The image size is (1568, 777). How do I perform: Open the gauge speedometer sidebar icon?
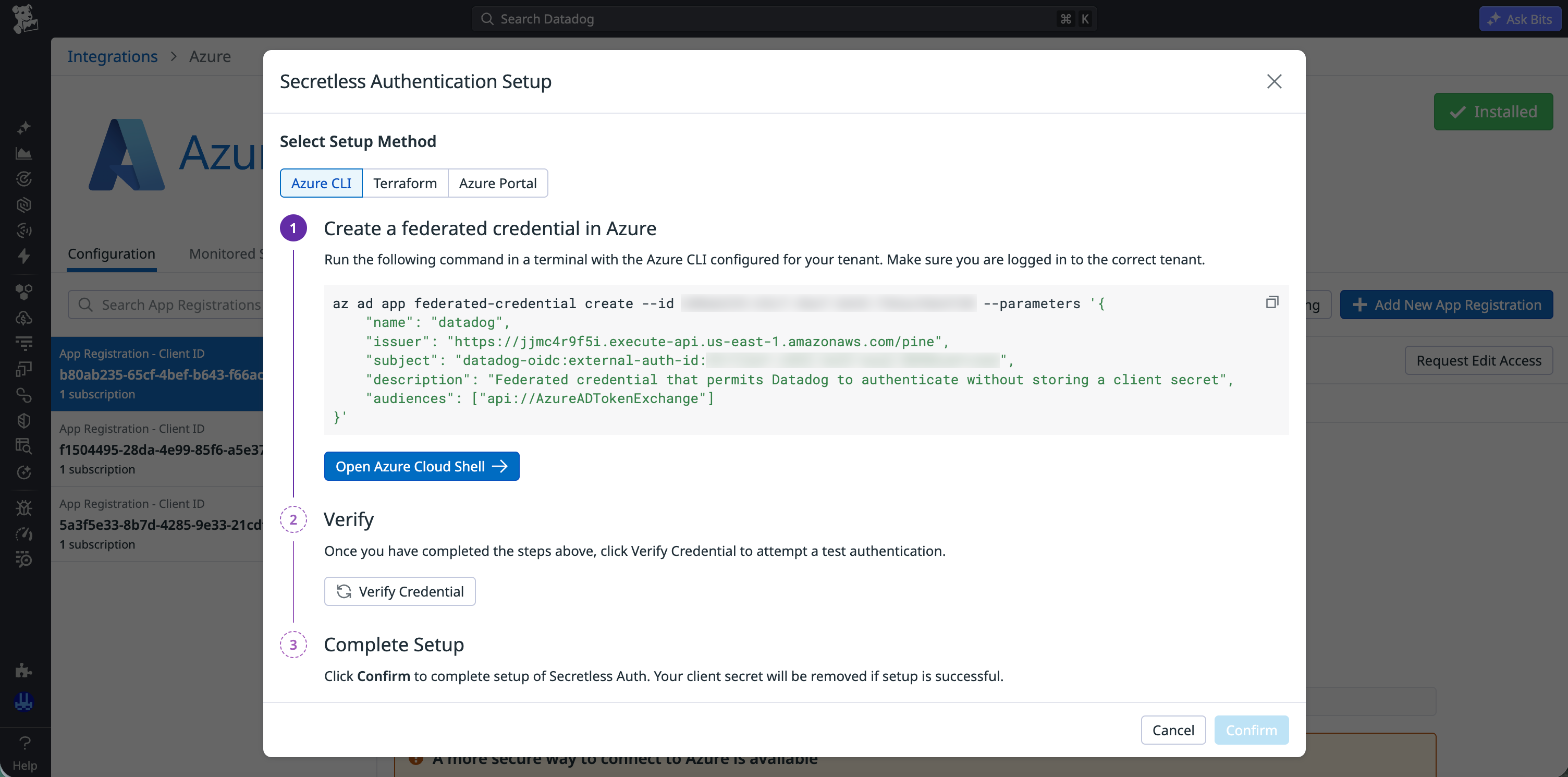click(x=24, y=534)
